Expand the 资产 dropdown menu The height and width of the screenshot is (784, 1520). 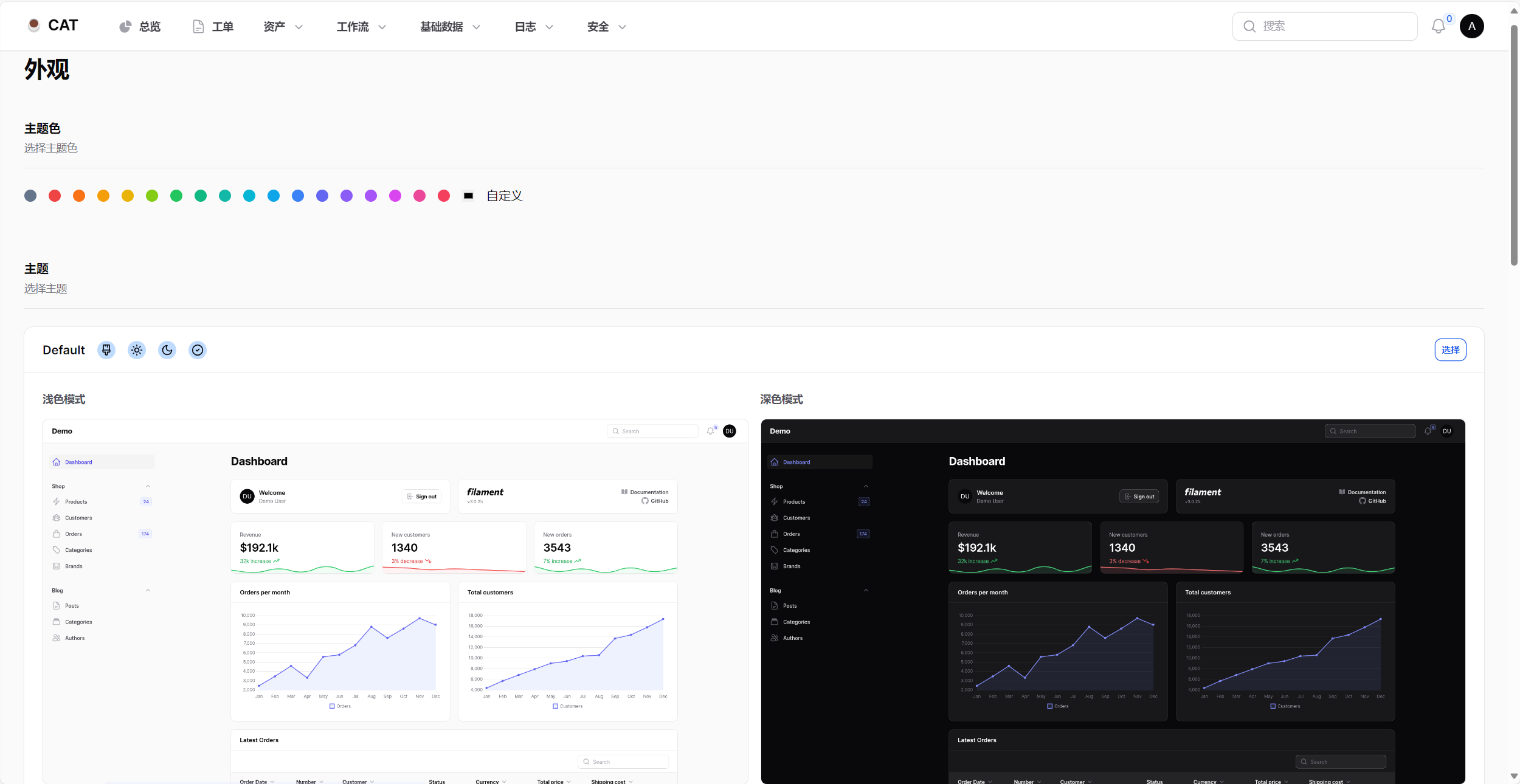tap(283, 27)
